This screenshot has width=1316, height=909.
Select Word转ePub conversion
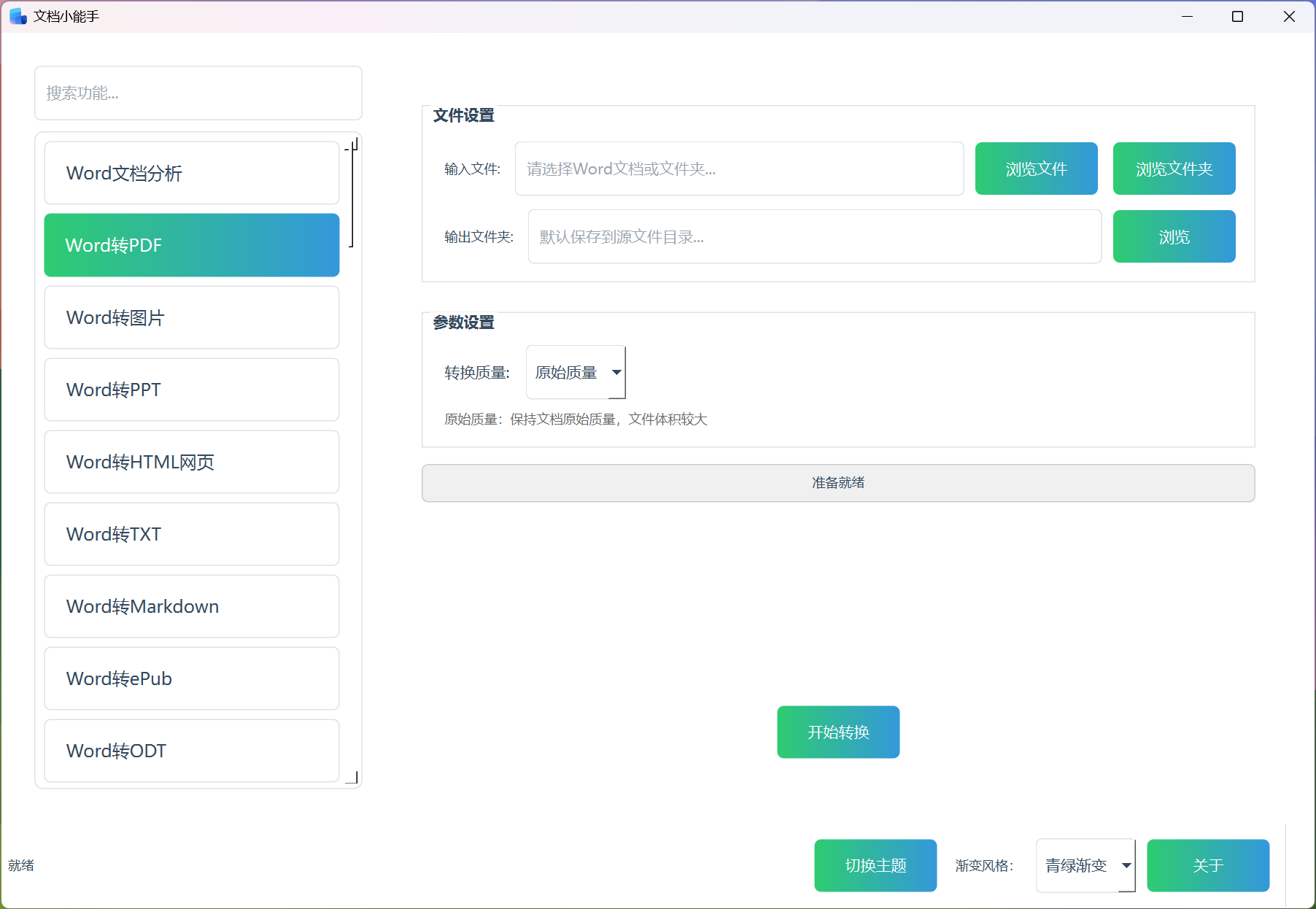click(191, 678)
